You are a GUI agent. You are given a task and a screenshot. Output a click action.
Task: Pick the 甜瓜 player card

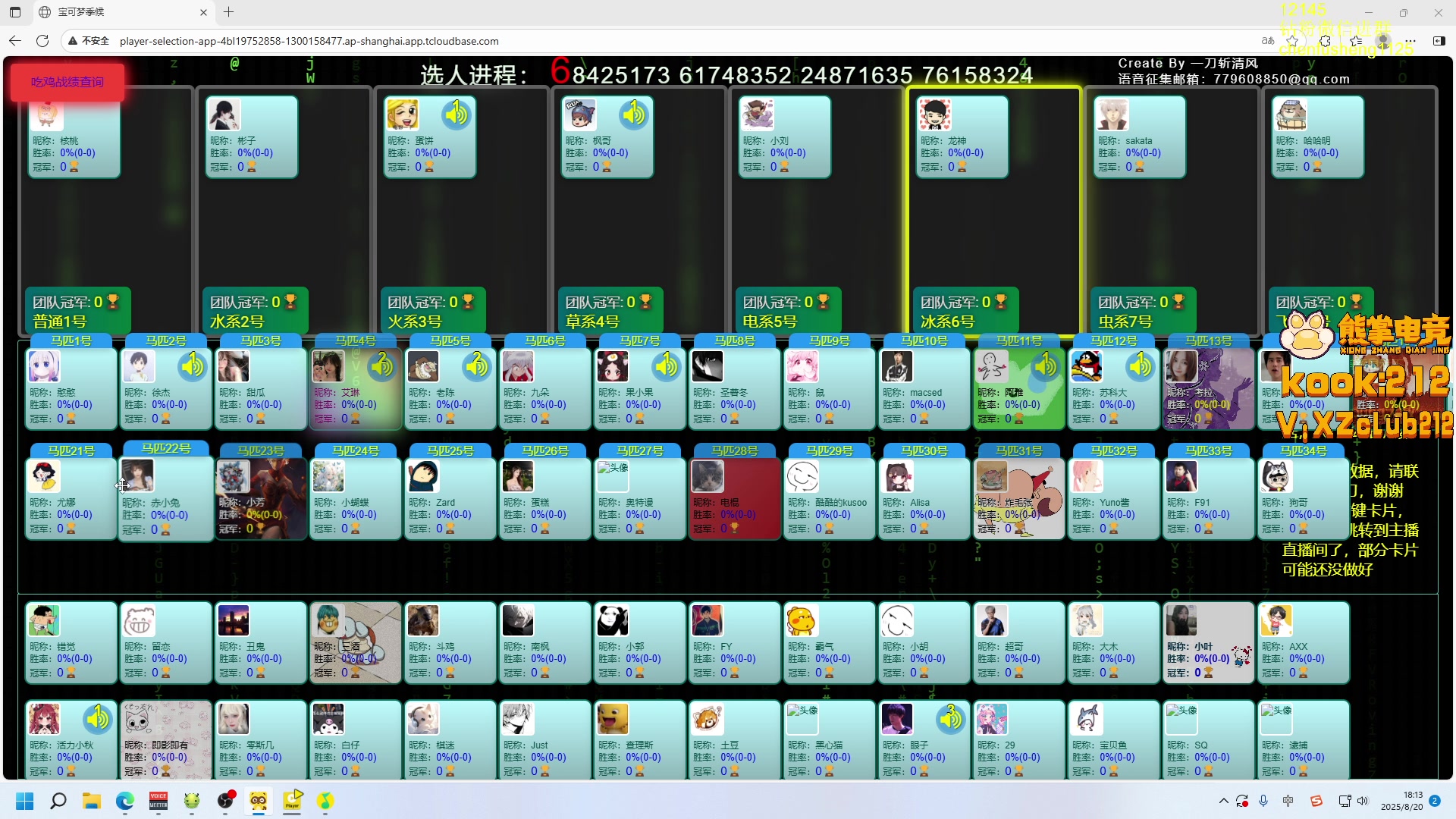[x=261, y=388]
